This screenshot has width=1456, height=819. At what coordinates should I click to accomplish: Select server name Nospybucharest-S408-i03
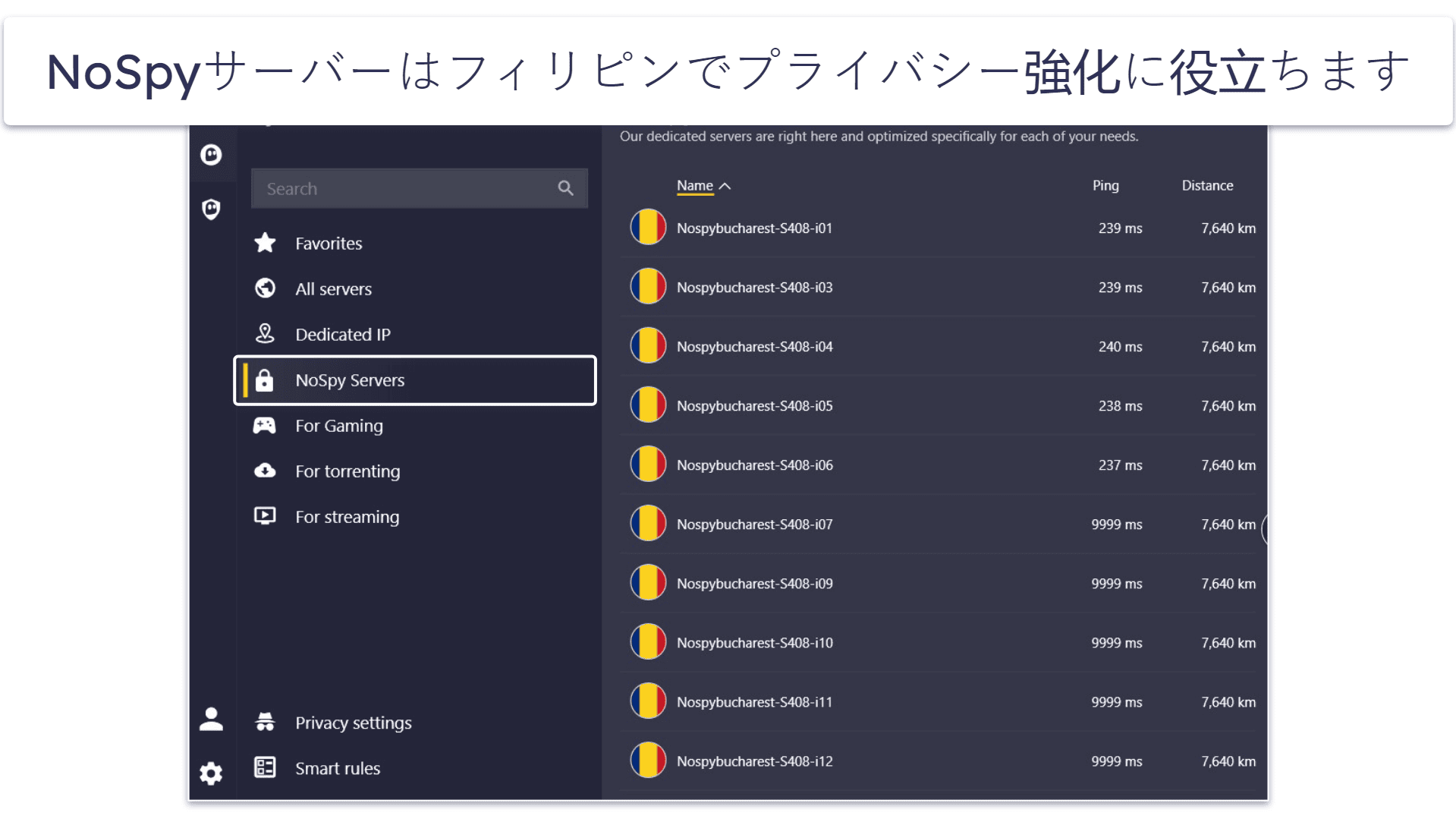coord(754,287)
